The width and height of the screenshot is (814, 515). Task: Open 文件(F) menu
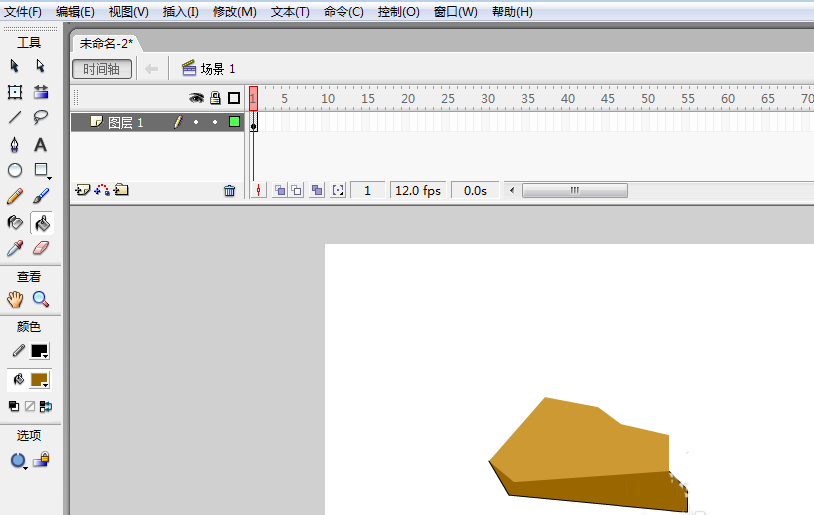click(23, 11)
